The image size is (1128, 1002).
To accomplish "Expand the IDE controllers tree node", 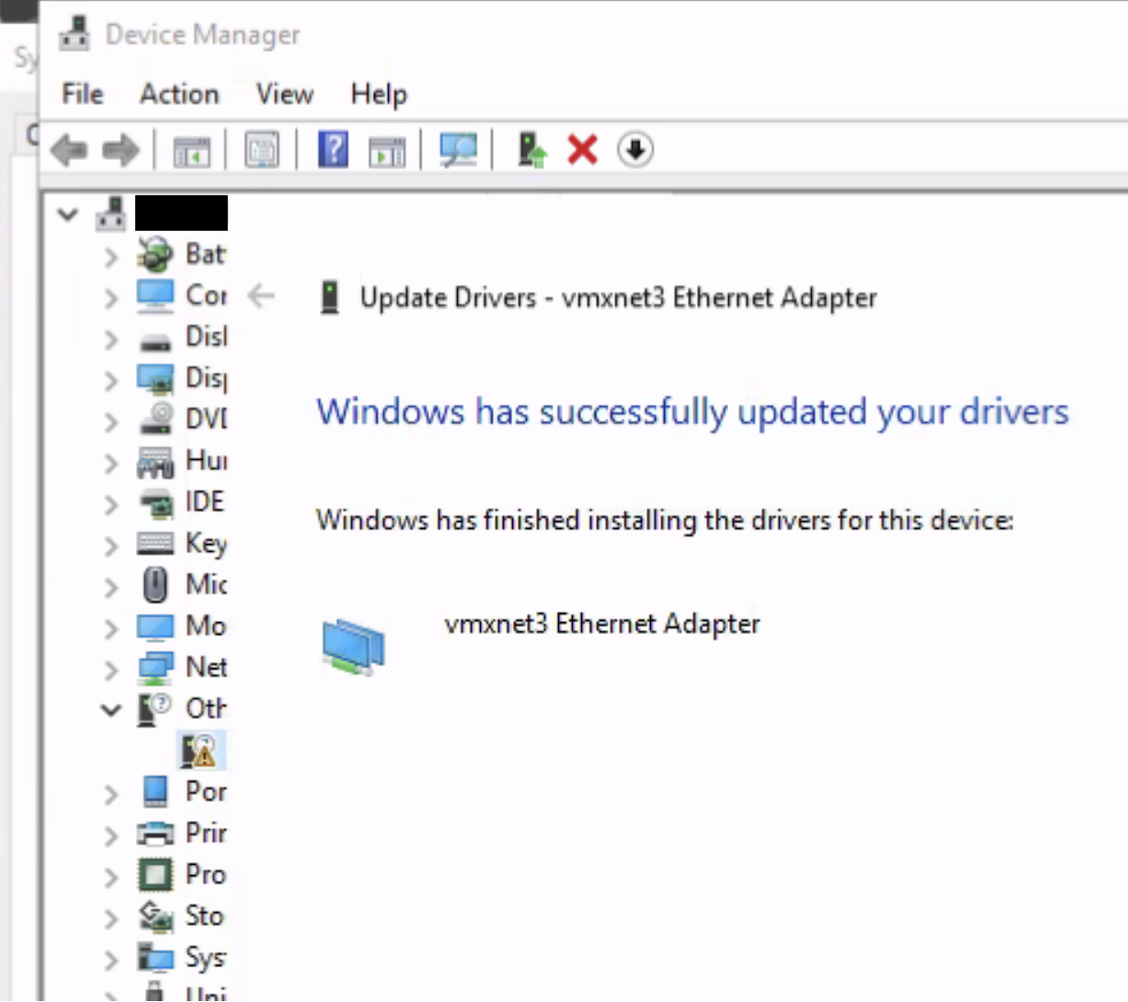I will [x=111, y=504].
